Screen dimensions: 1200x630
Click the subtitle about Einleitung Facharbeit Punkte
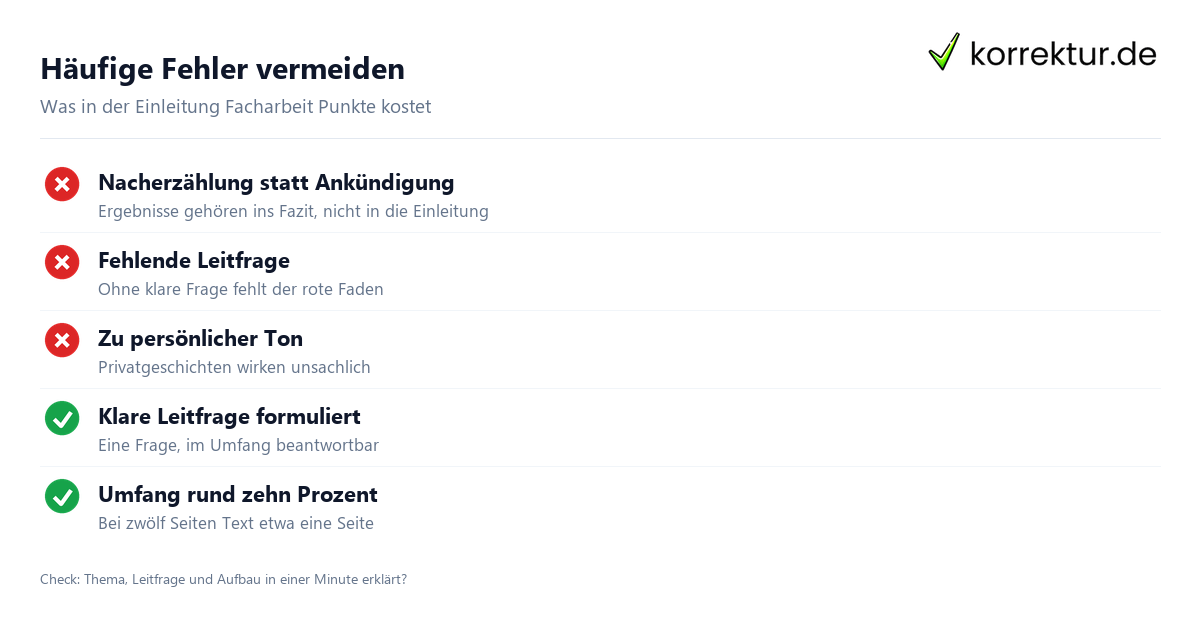coord(235,107)
